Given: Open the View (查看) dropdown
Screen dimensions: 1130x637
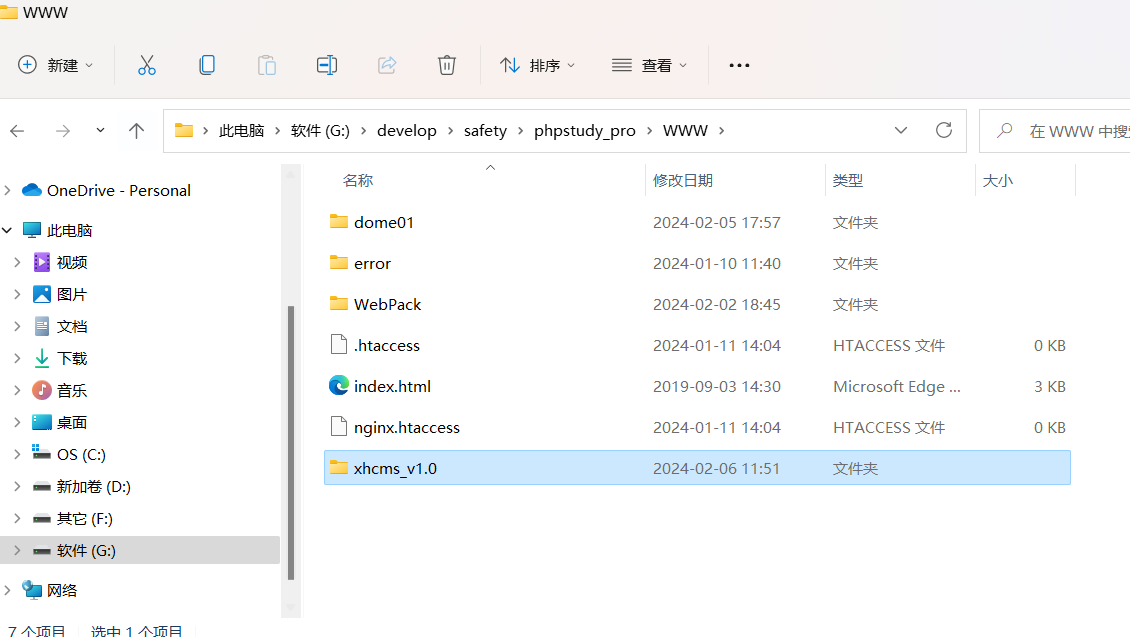Looking at the screenshot, I should pyautogui.click(x=649, y=66).
